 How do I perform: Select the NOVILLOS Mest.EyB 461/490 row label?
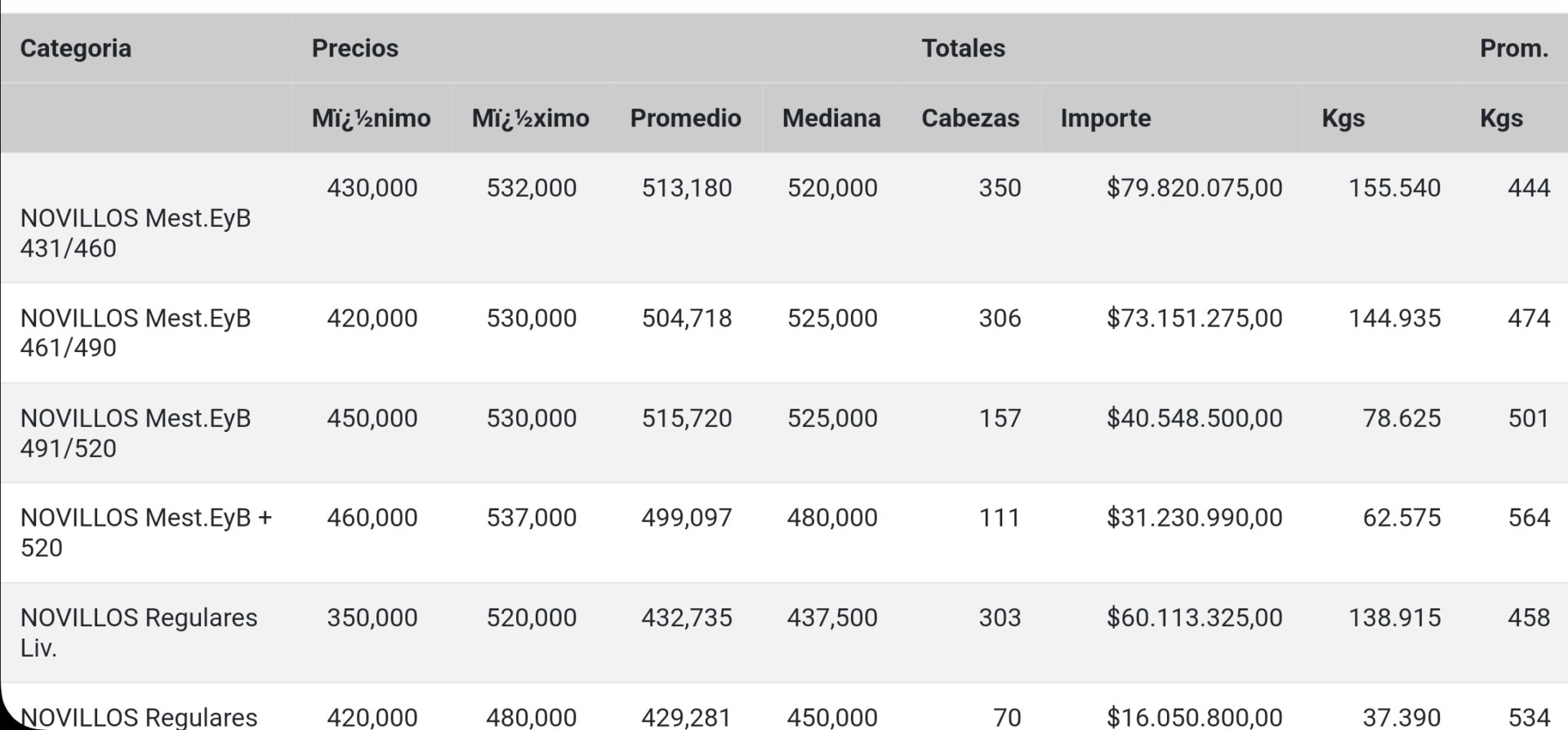click(135, 332)
